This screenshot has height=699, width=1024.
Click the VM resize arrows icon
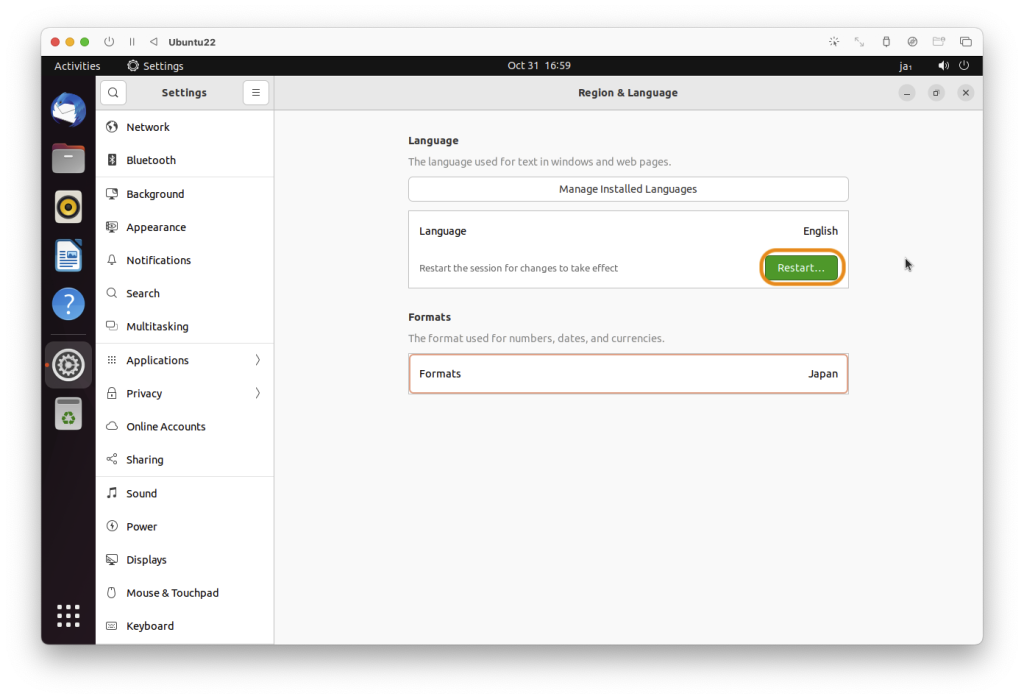859,42
